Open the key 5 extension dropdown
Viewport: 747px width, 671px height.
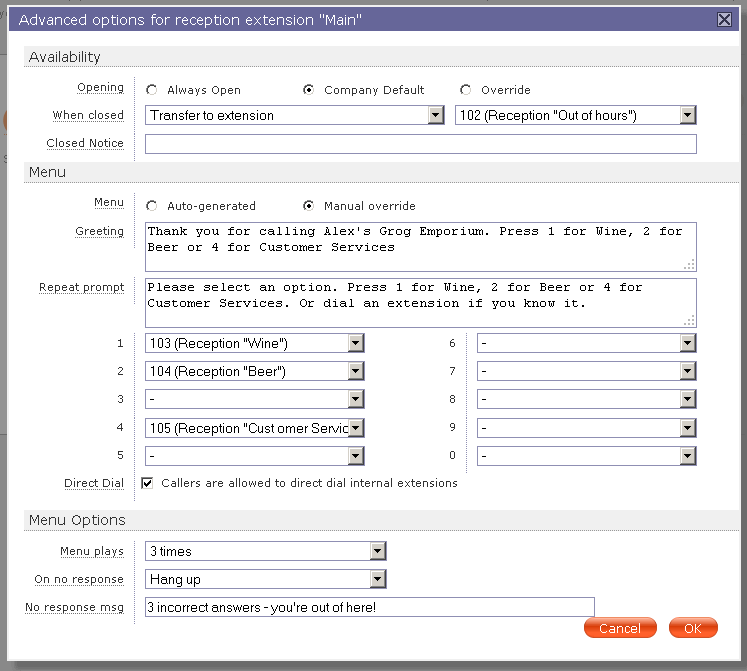(x=255, y=456)
